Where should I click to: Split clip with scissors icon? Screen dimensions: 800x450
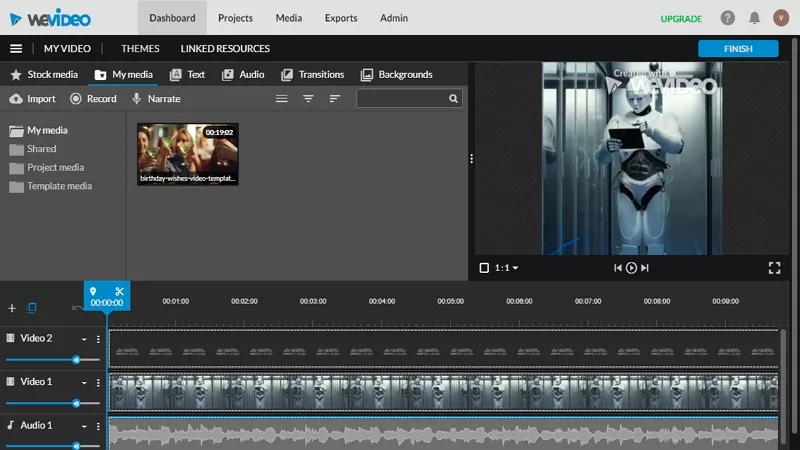click(x=119, y=291)
